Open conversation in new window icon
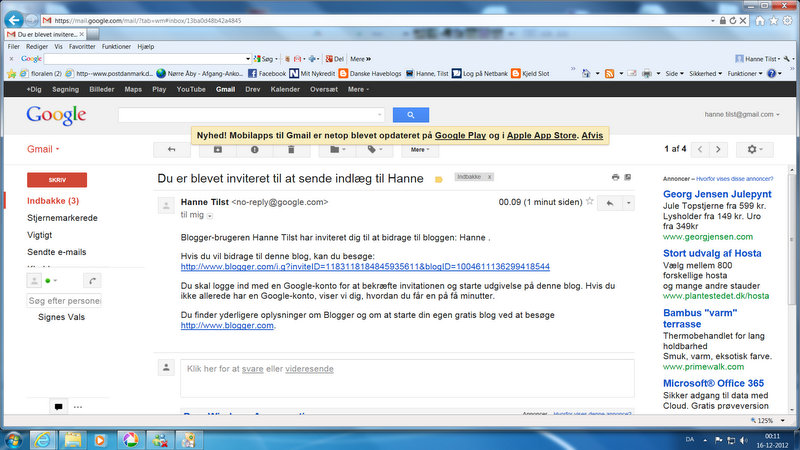800x450 pixels. [x=628, y=177]
